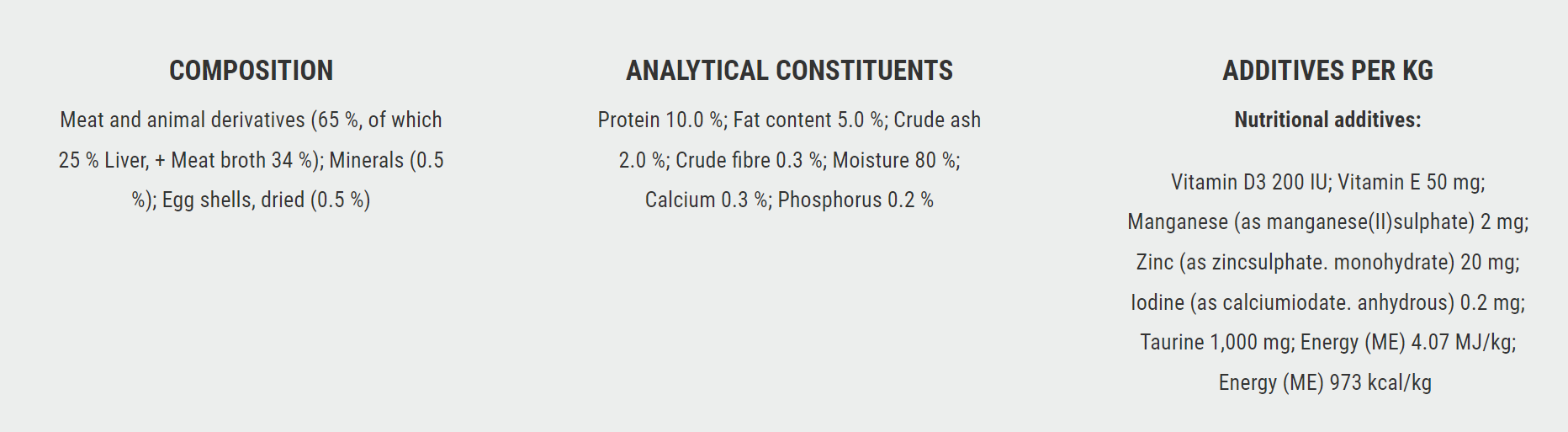Viewport: 1568px width, 432px height.
Task: Click the 'Phosphorus 0.2 %' text
Action: (856, 200)
